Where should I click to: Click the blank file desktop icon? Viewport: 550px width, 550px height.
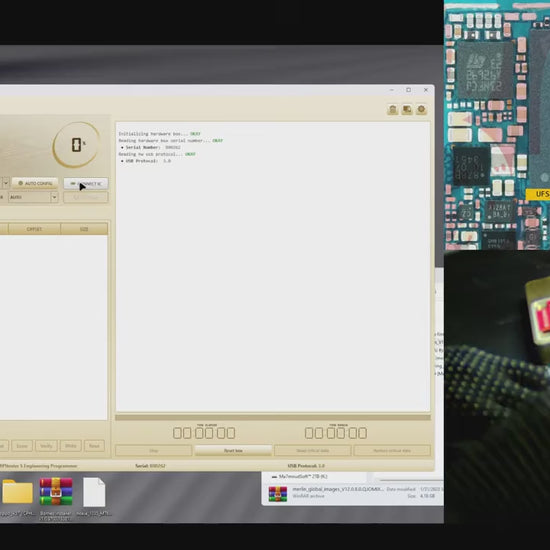[94, 492]
